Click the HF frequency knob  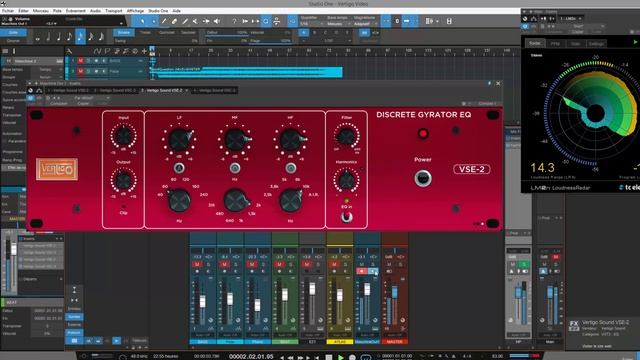point(290,200)
